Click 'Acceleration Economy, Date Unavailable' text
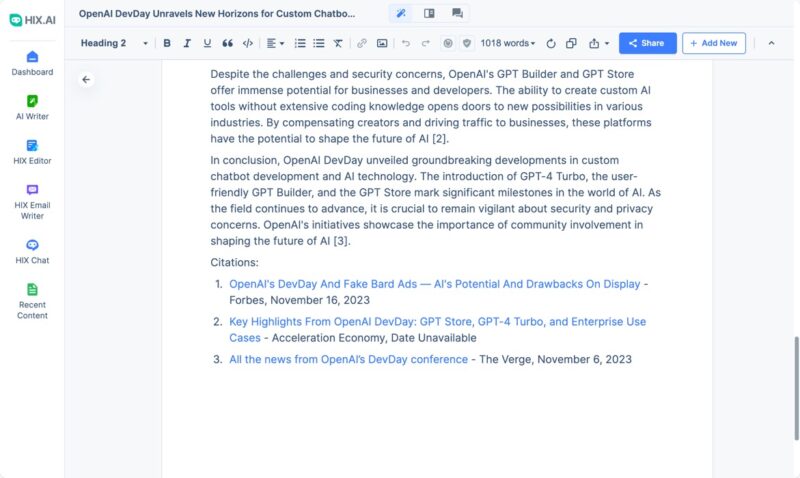This screenshot has width=800, height=478. coord(374,338)
